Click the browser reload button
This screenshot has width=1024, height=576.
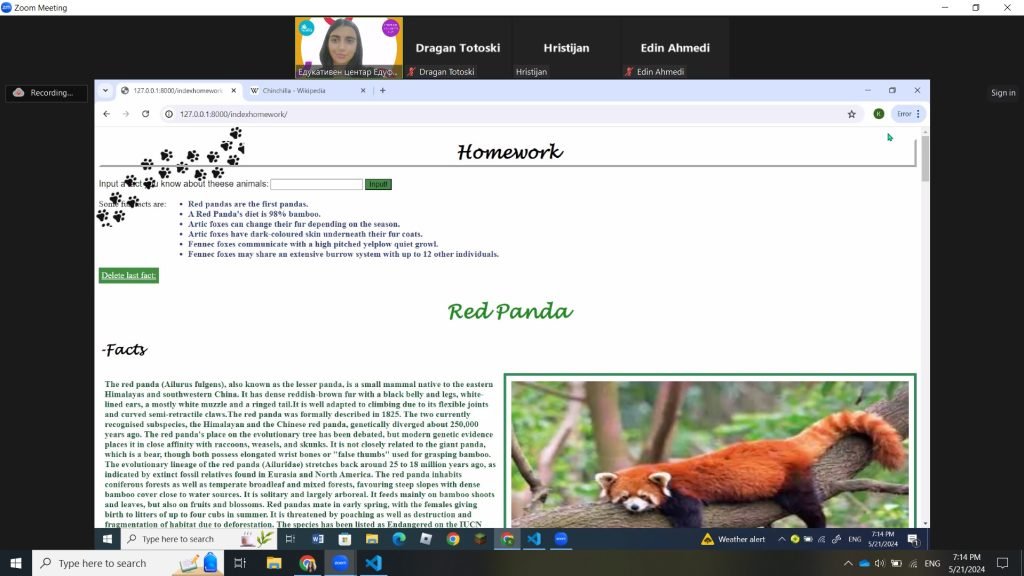click(x=146, y=114)
